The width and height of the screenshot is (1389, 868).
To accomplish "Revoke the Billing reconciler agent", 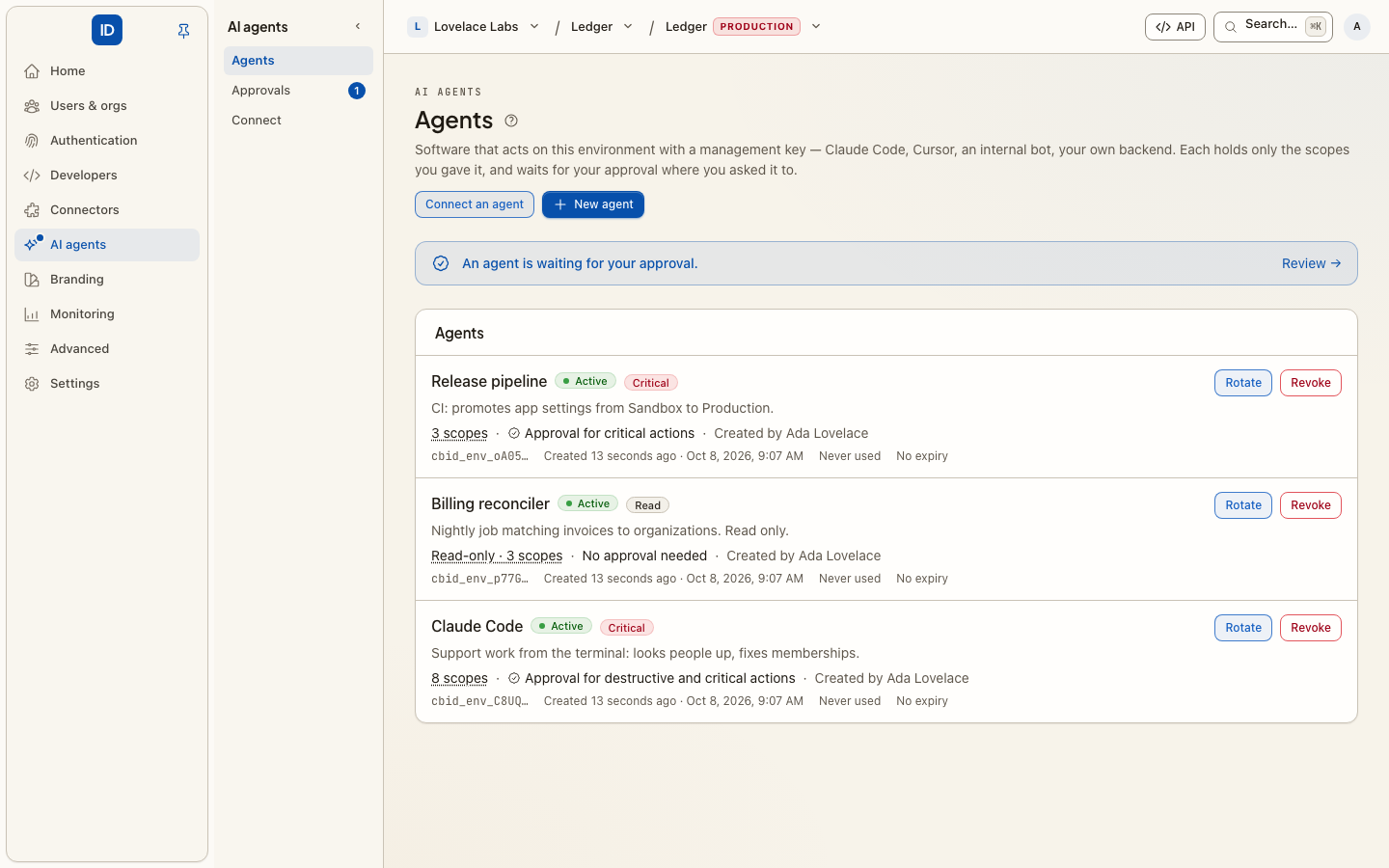I will (1311, 505).
